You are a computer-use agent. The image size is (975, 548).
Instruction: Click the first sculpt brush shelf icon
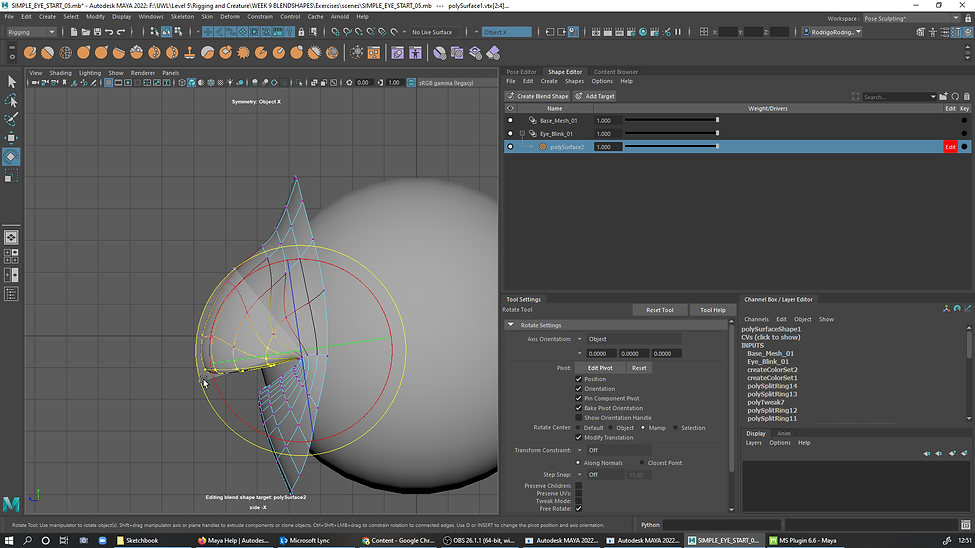tap(29, 53)
